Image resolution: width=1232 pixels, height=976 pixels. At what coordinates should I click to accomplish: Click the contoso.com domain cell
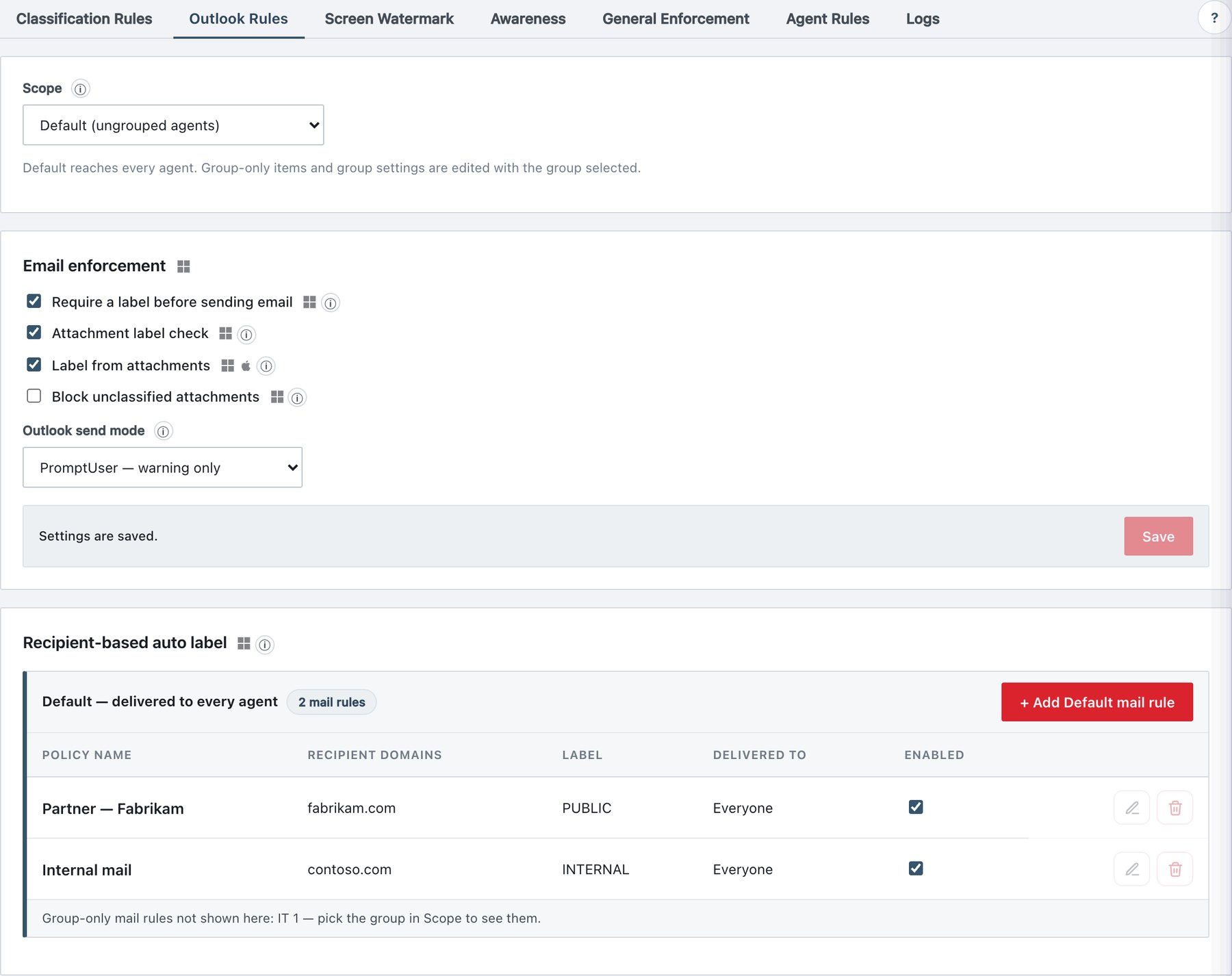point(350,870)
